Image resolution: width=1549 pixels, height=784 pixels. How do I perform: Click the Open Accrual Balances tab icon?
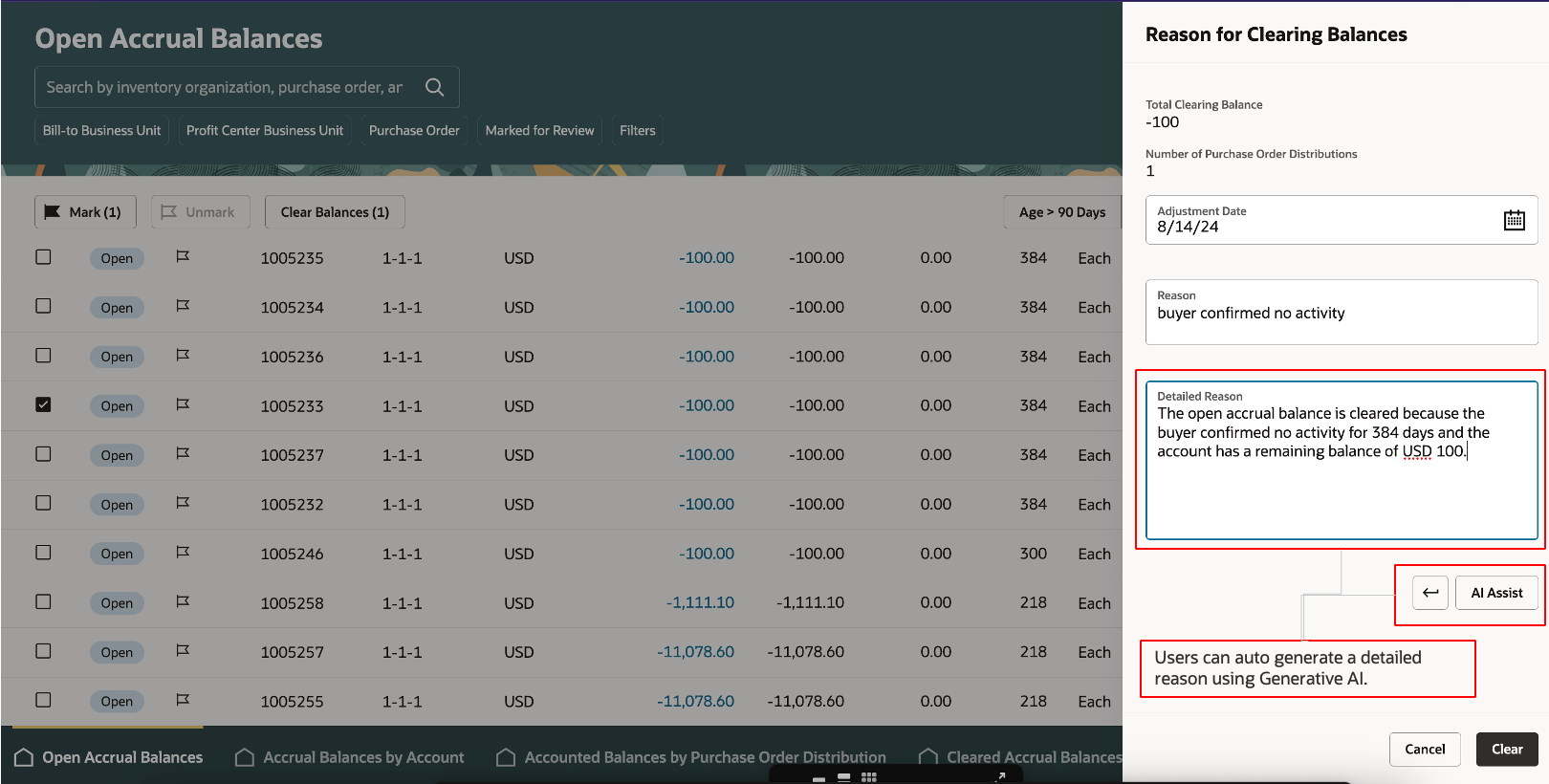(x=24, y=757)
